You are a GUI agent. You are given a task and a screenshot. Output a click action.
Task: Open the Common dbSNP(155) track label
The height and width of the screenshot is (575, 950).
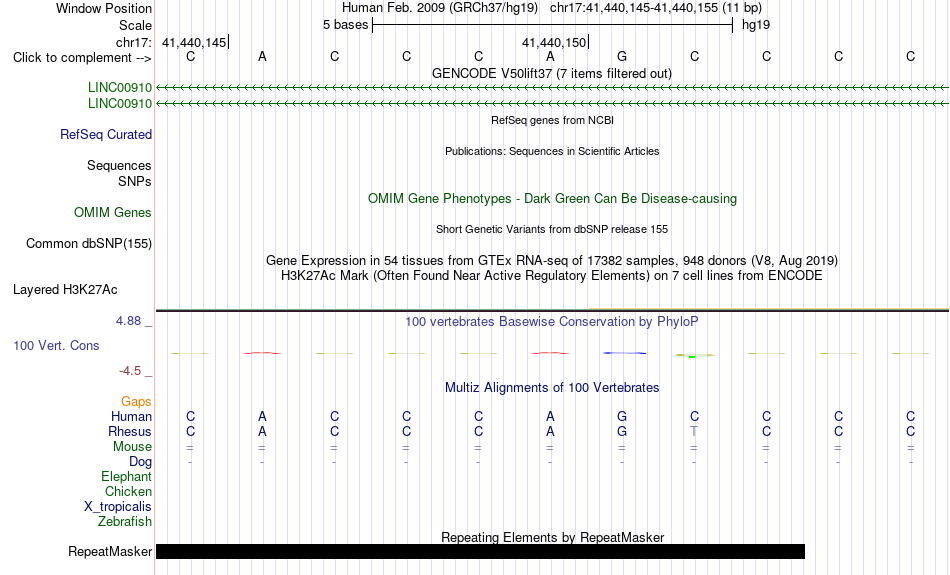[x=89, y=244]
